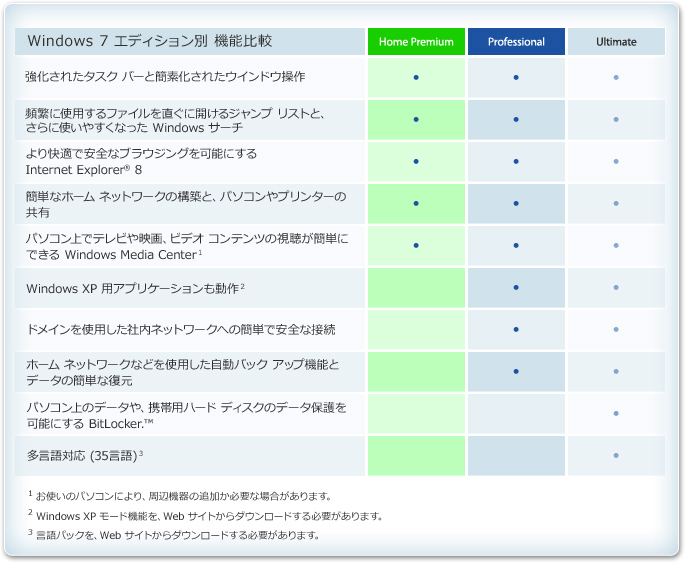This screenshot has height=563, width=685.
Task: Click the Ultimate dot in the BitLocker row
Action: tap(616, 413)
